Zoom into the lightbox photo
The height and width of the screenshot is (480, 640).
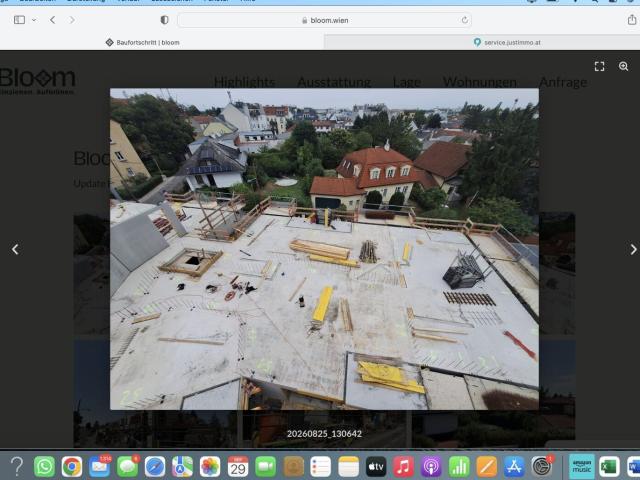[623, 67]
